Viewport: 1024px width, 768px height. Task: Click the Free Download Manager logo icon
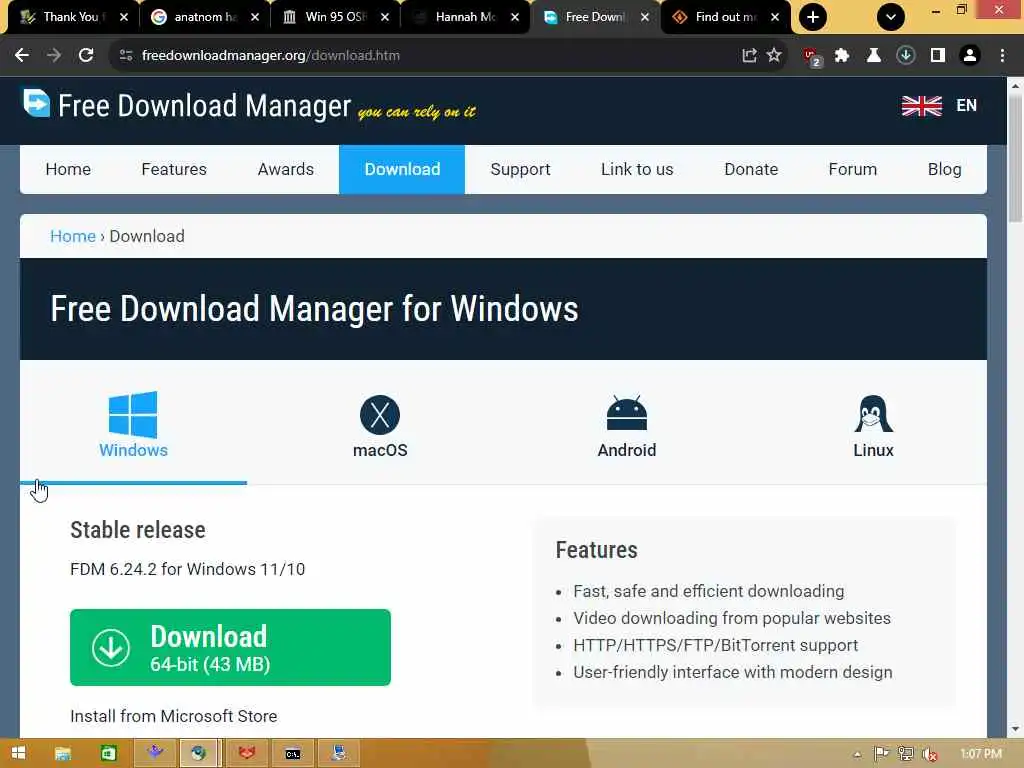[36, 103]
